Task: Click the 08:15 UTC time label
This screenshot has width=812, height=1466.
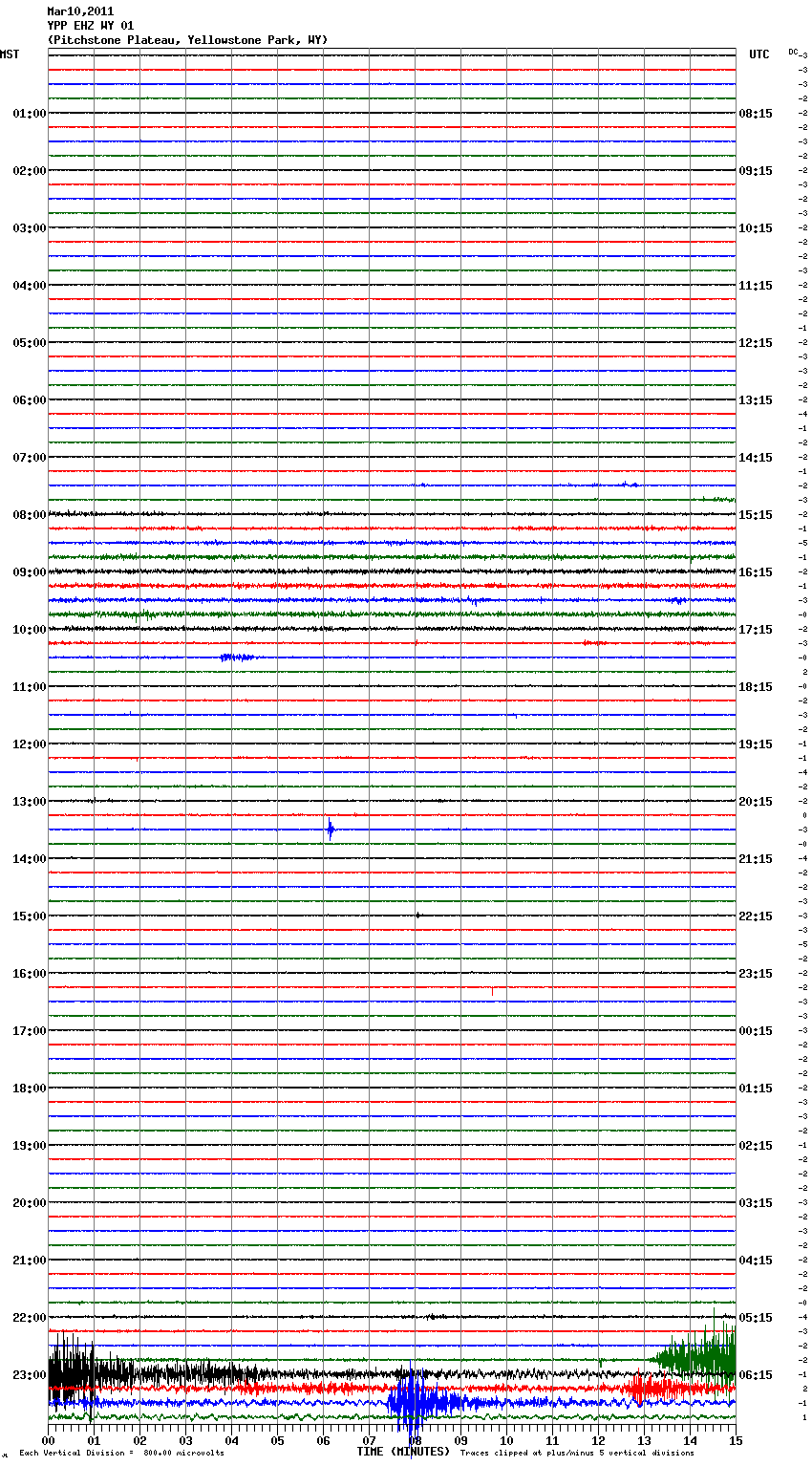Action: 756,114
